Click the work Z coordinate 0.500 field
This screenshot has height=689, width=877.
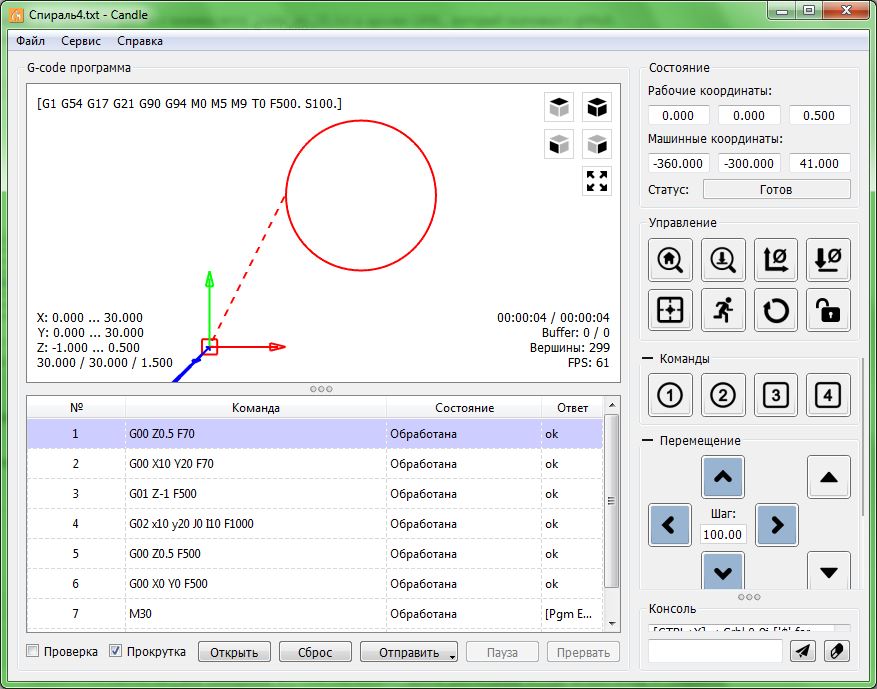point(819,115)
